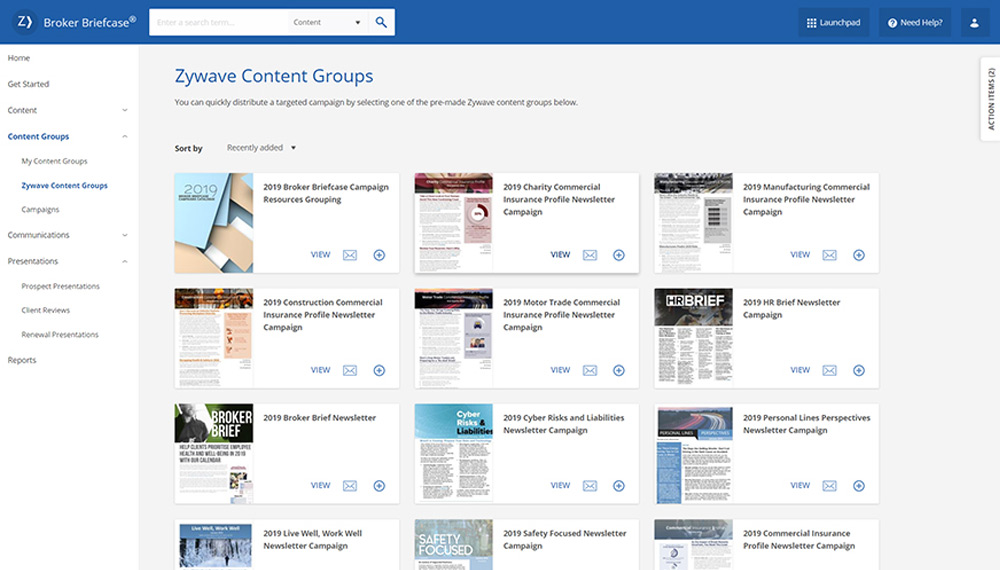Open Get Started in the sidebar
Screen dimensions: 1000x570
tap(28, 84)
